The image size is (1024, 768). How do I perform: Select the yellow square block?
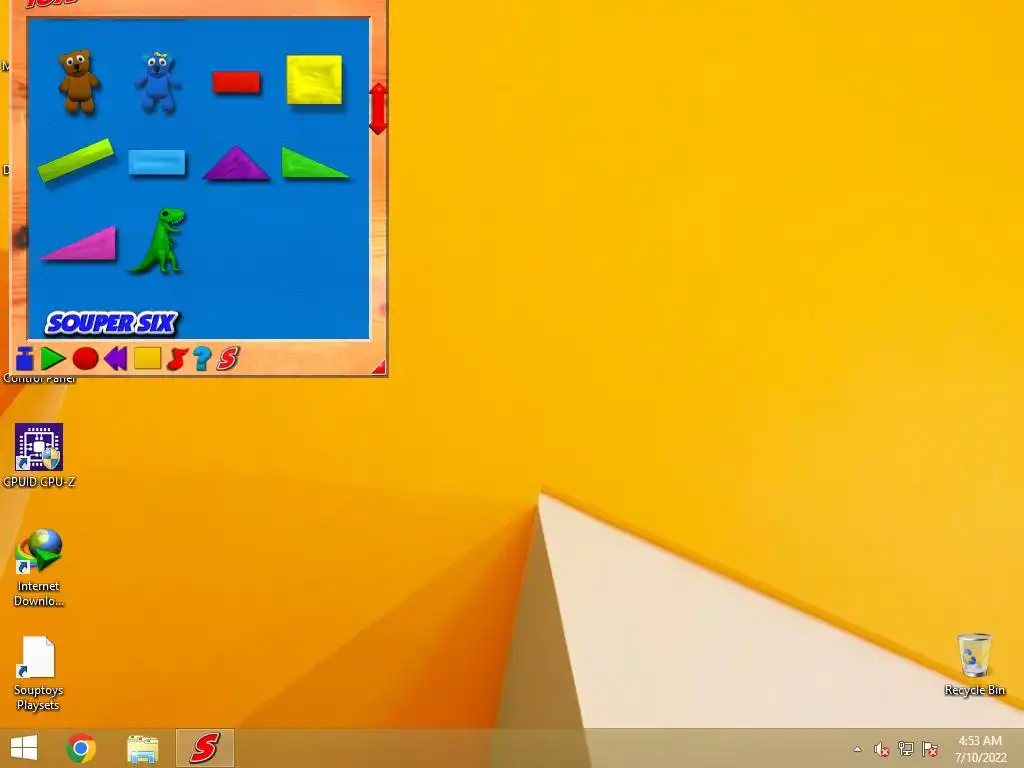pos(314,80)
